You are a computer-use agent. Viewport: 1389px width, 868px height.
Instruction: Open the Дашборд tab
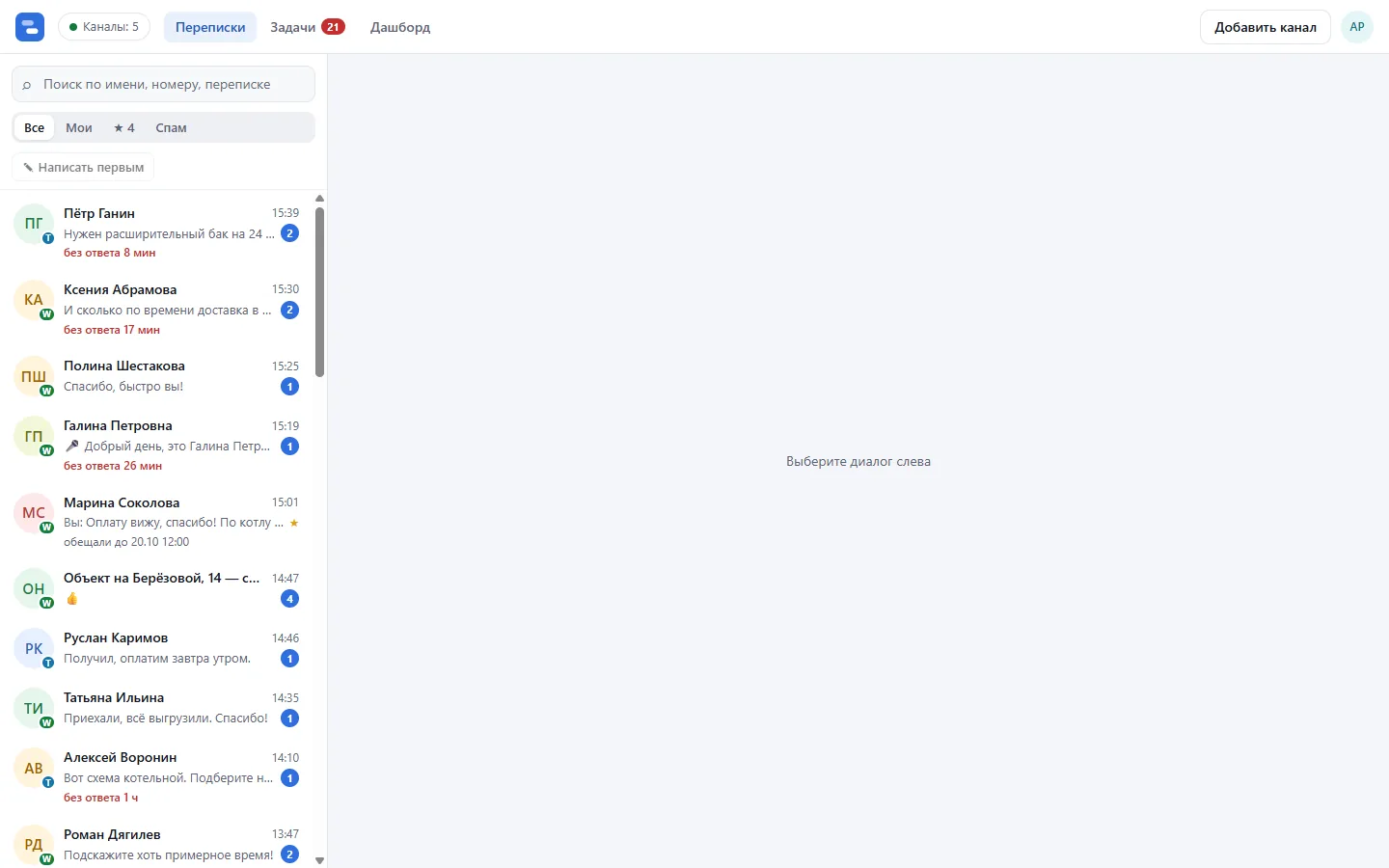tap(400, 27)
